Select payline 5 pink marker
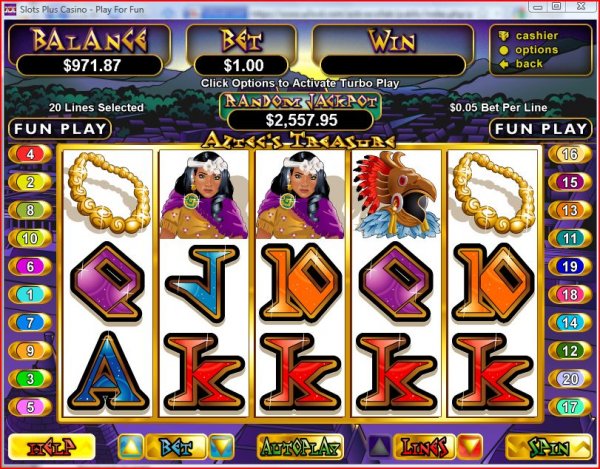Screen dimensions: 600x469 30,407
